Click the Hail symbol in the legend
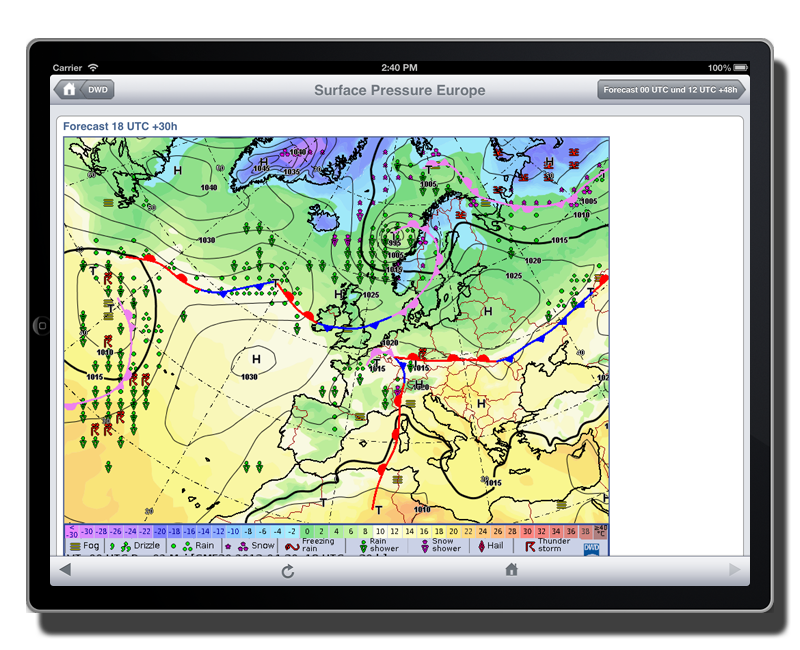The width and height of the screenshot is (800, 650). (489, 546)
